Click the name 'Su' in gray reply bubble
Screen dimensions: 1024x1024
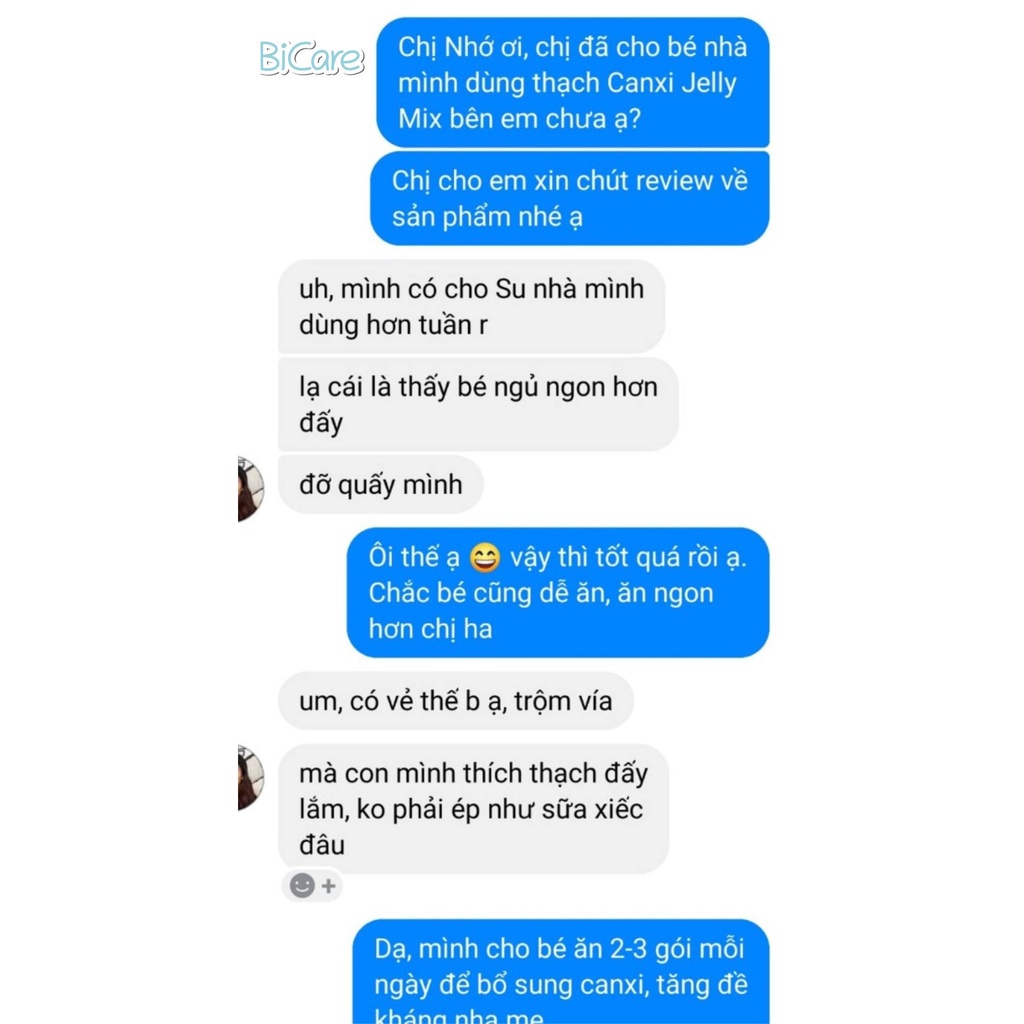click(511, 289)
